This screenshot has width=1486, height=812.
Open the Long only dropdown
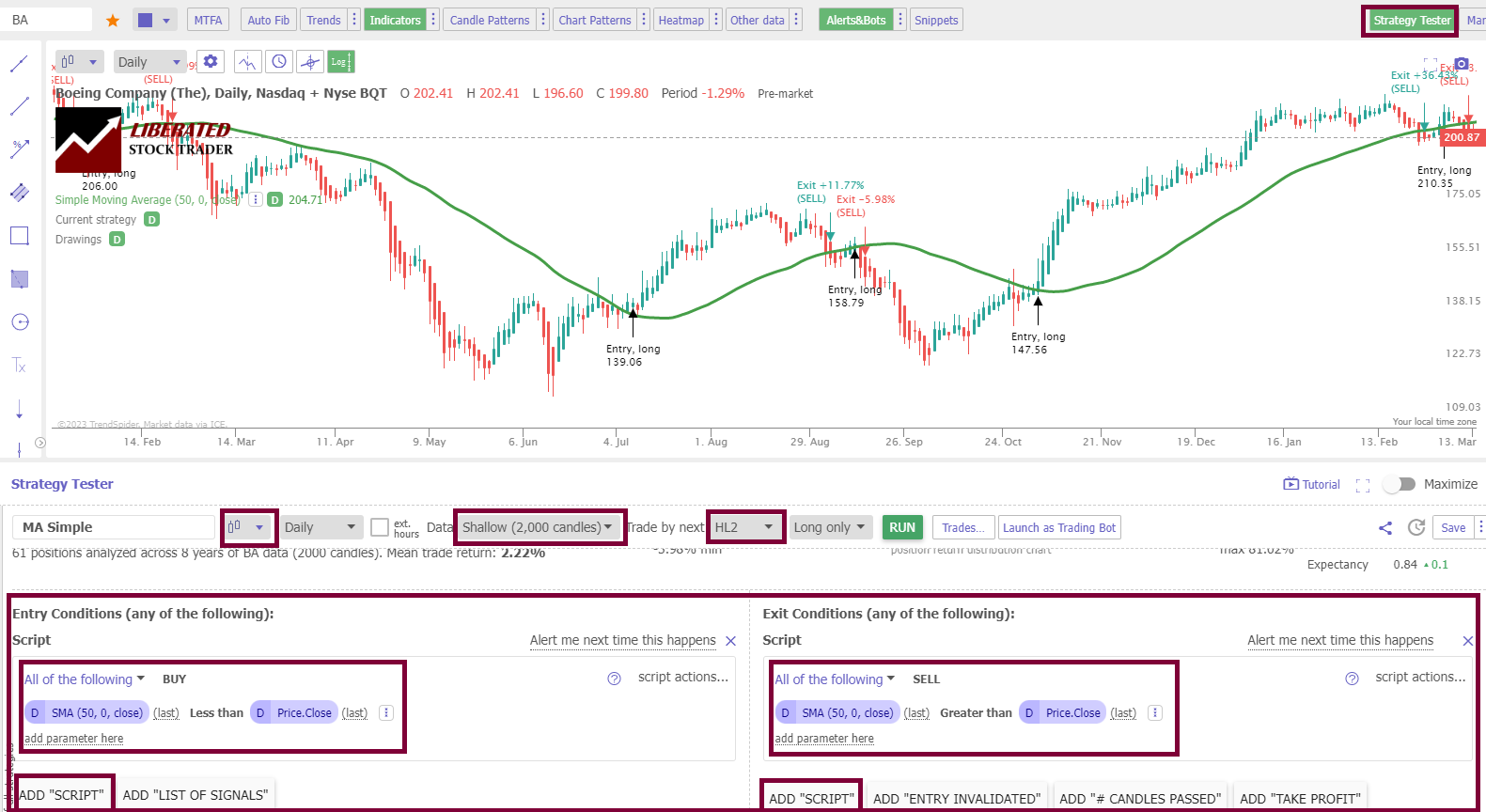[831, 527]
